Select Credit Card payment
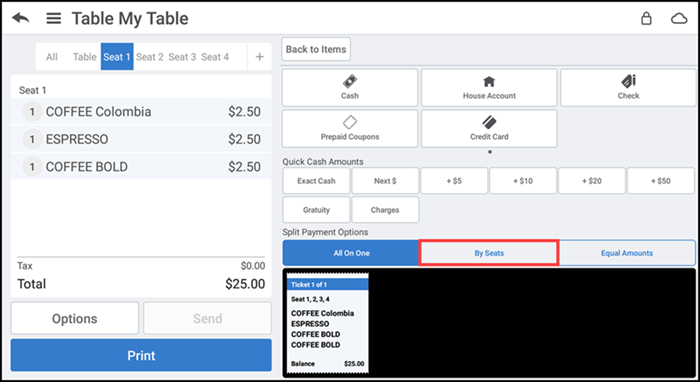700x382 pixels. pyautogui.click(x=489, y=129)
